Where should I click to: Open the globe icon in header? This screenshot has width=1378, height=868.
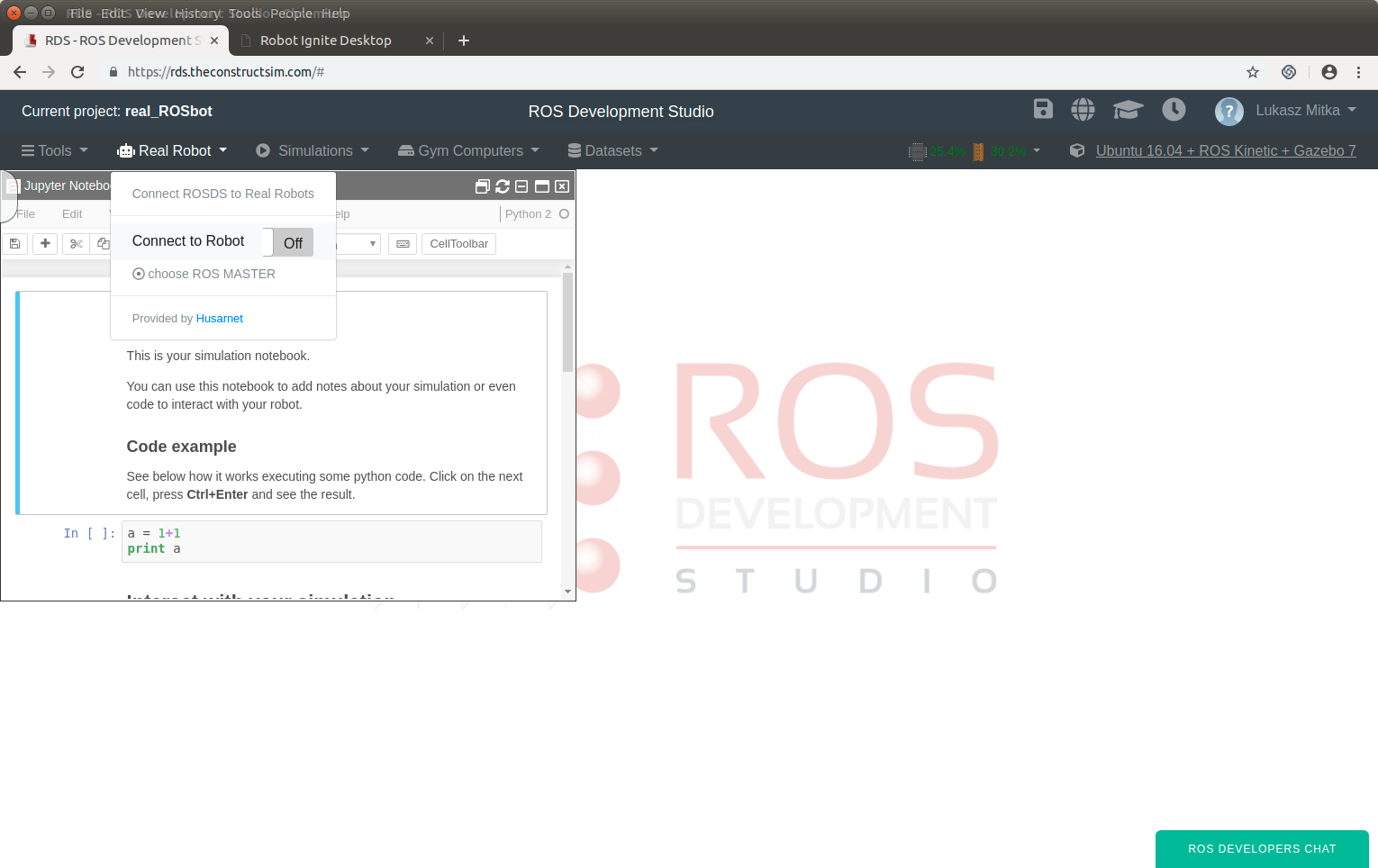1083,110
